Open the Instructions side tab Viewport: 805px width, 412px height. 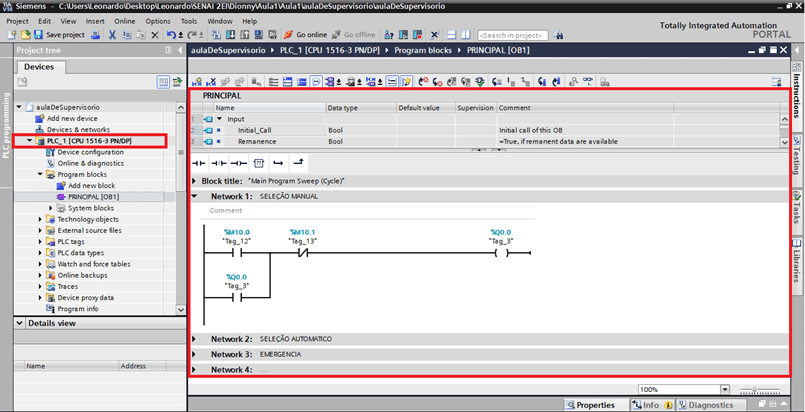(796, 95)
